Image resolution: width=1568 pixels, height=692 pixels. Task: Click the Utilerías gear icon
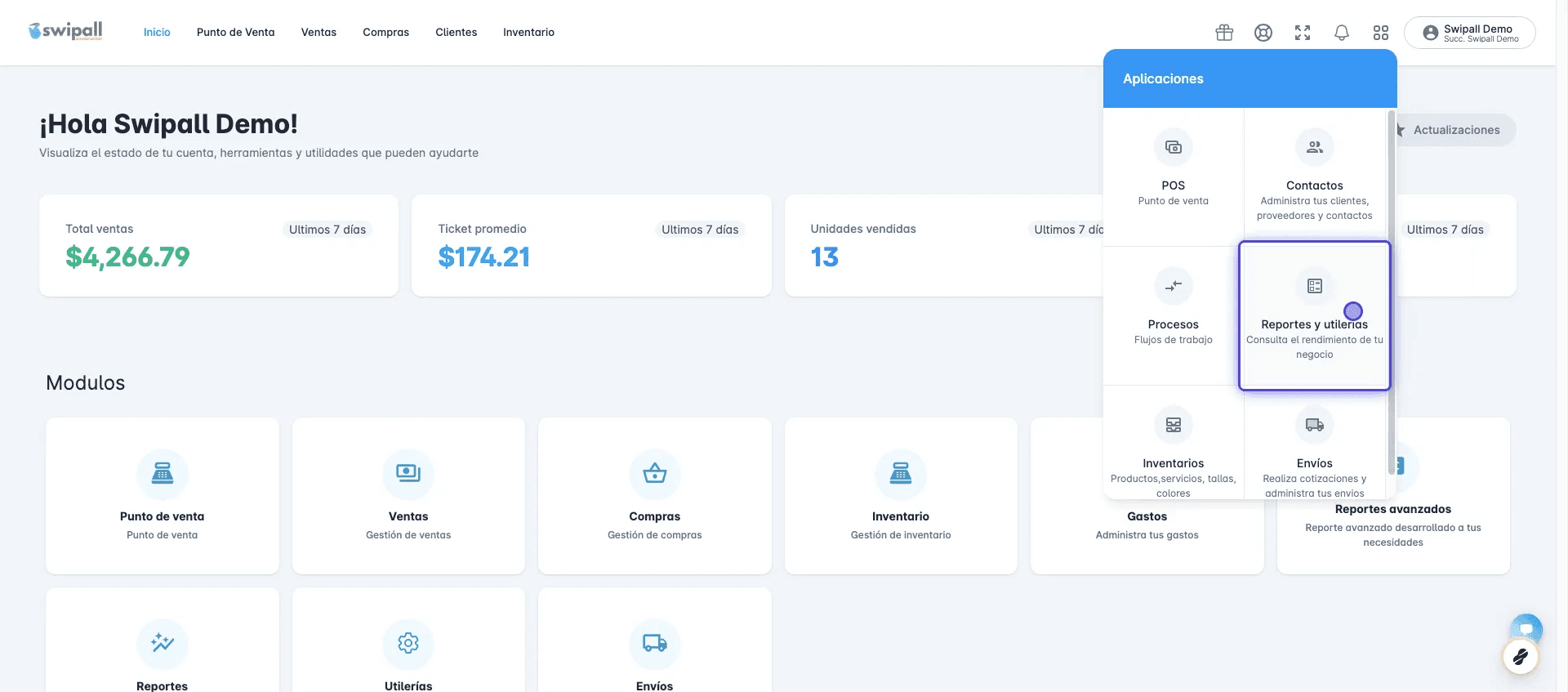tap(408, 644)
